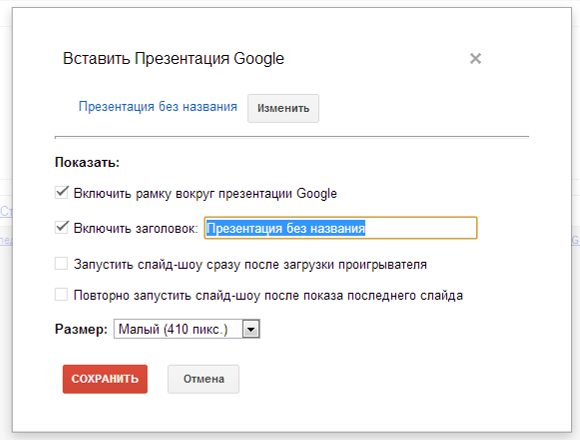Image resolution: width=580 pixels, height=440 pixels.
Task: Click the label text 'Включить рамку вокруг презентации Google'
Action: [x=205, y=193]
